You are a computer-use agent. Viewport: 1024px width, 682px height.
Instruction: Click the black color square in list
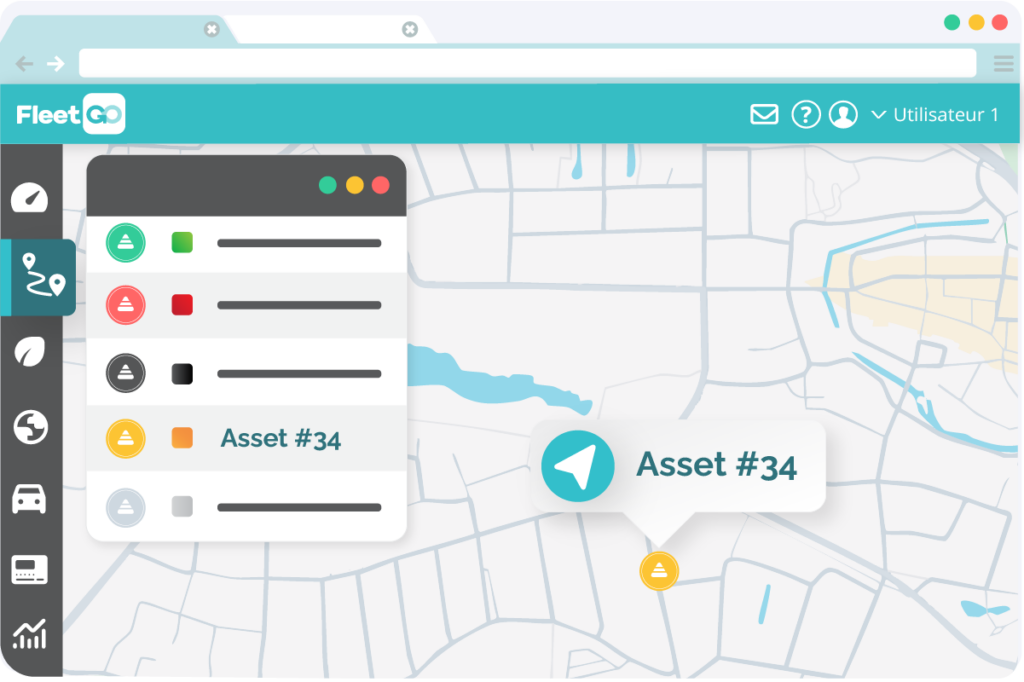182,374
